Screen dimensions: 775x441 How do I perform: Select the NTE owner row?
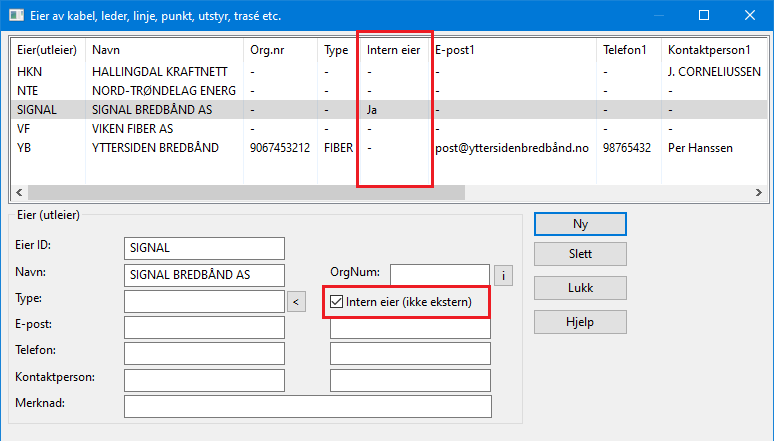tap(389, 91)
